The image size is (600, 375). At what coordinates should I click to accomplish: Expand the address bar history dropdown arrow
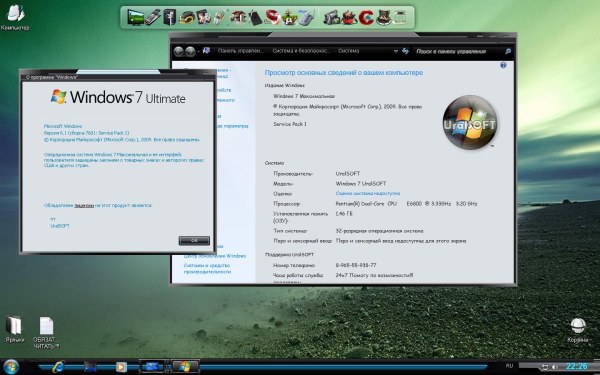(x=395, y=51)
